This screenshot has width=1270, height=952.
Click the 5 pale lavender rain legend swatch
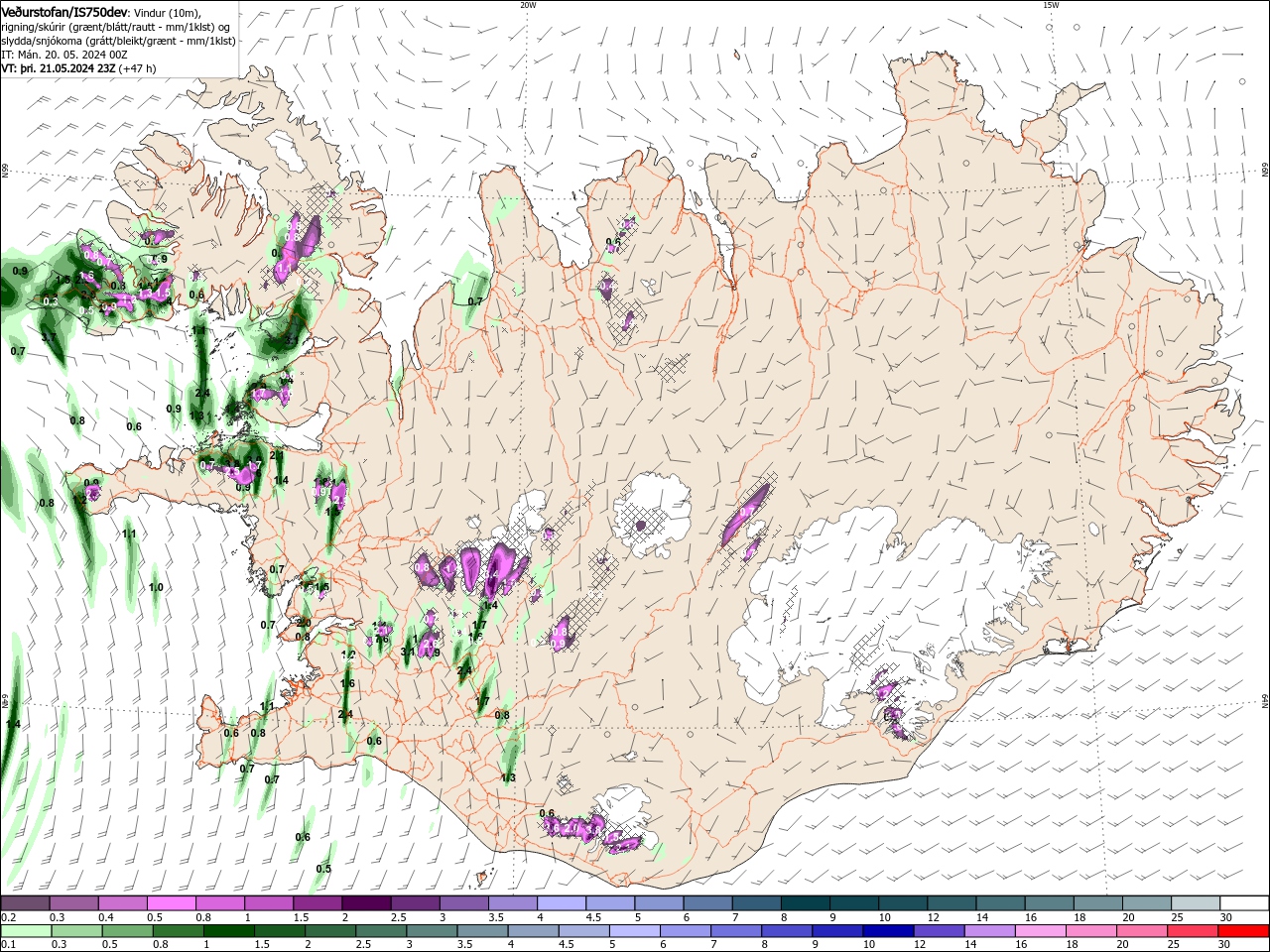[634, 931]
